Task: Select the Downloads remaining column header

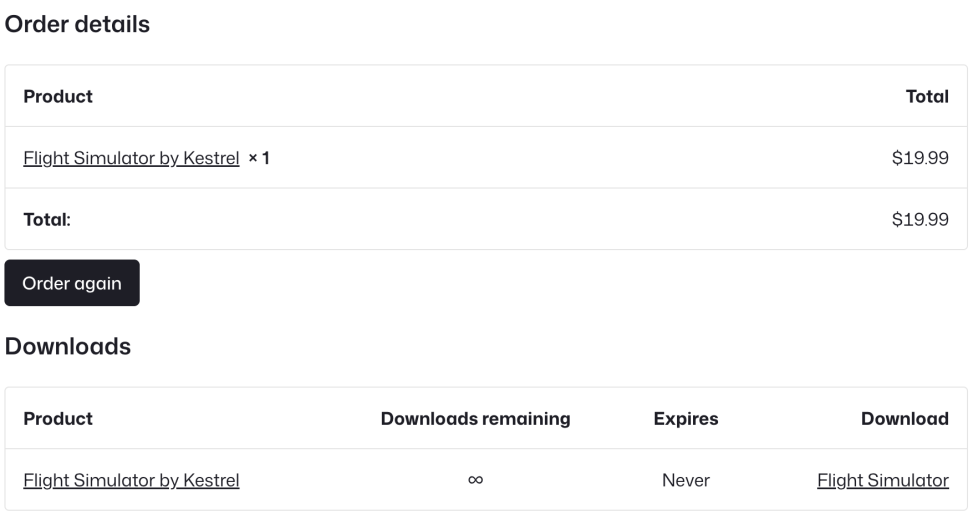Action: point(475,419)
